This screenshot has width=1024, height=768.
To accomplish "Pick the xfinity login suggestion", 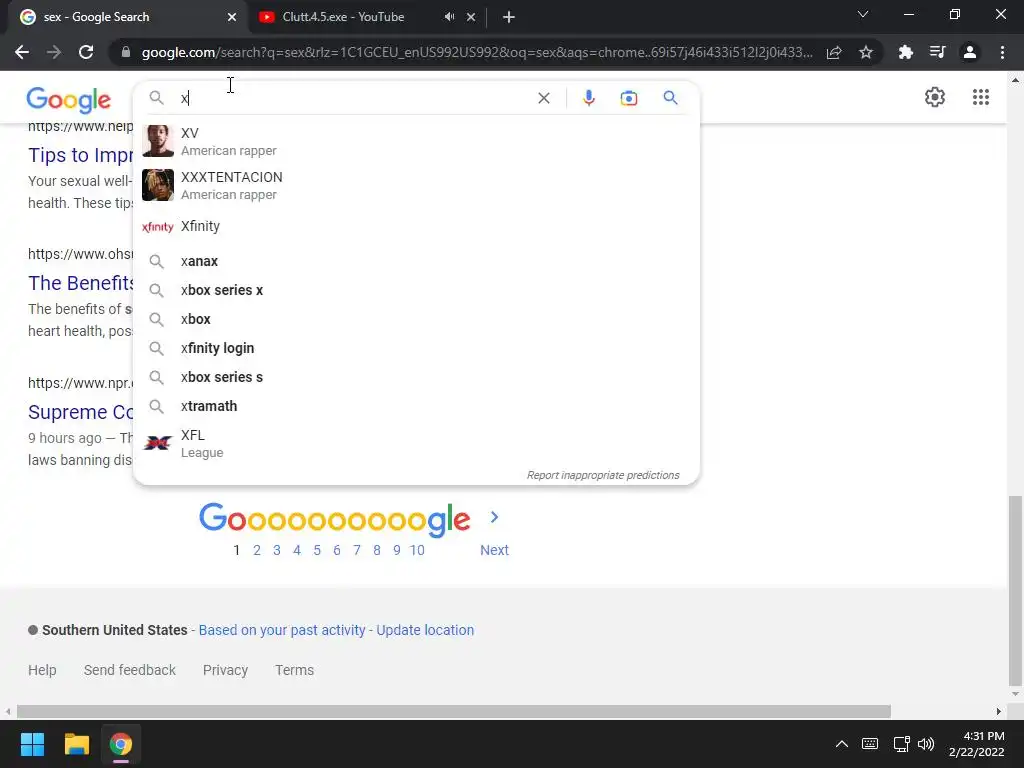I will (416, 348).
